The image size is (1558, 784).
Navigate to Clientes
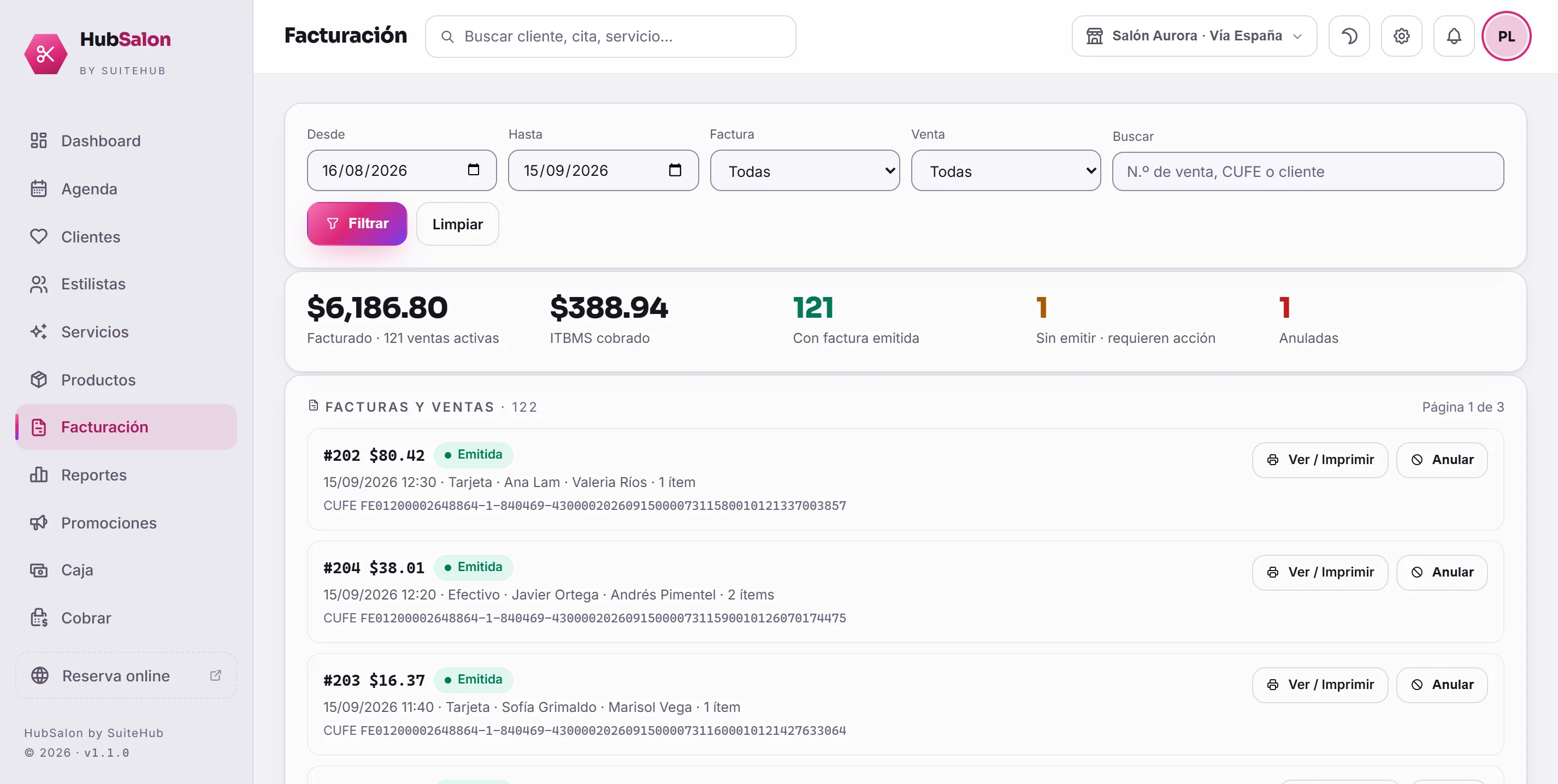pyautogui.click(x=126, y=236)
